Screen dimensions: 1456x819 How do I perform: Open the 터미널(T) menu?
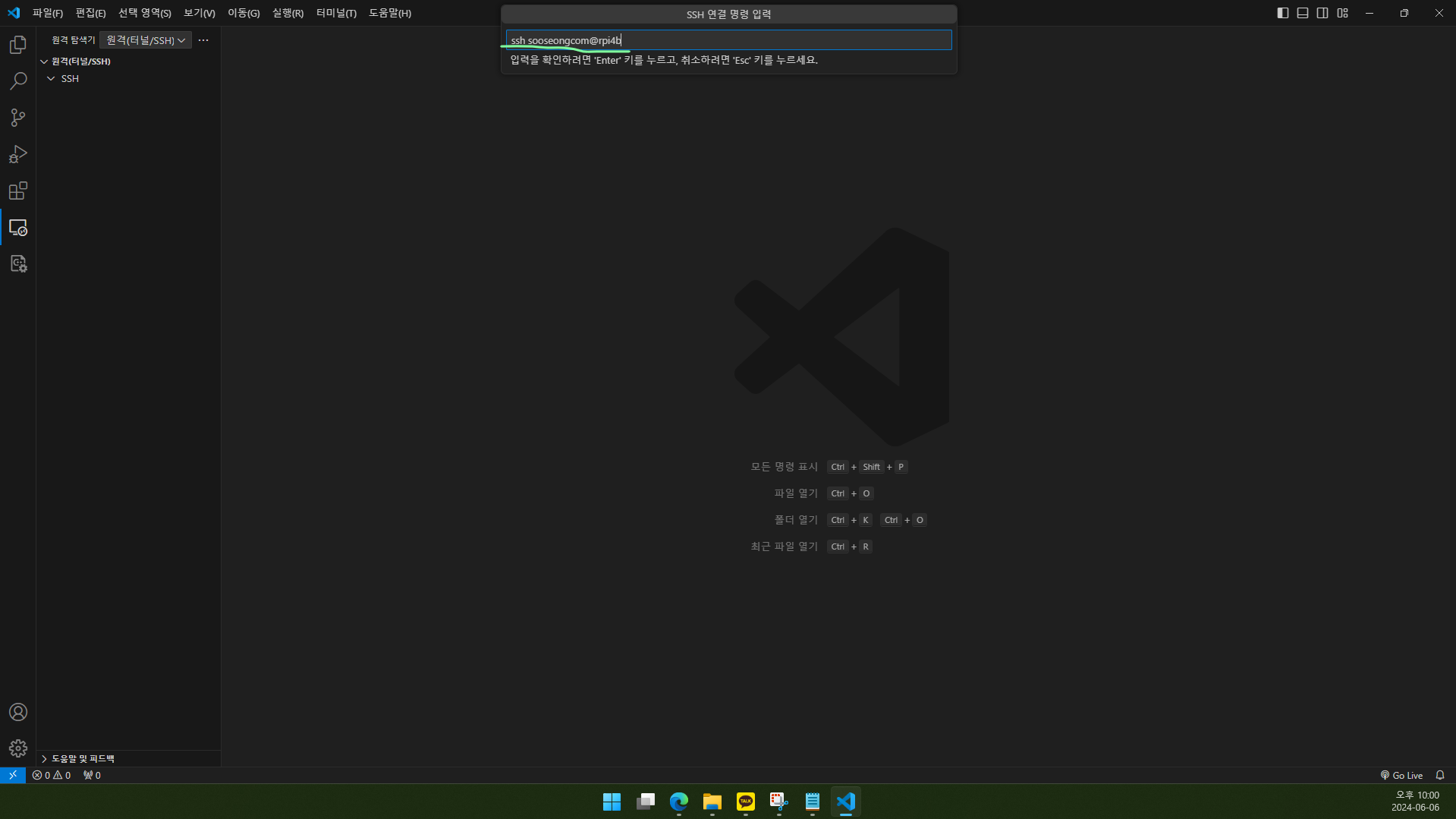336,13
